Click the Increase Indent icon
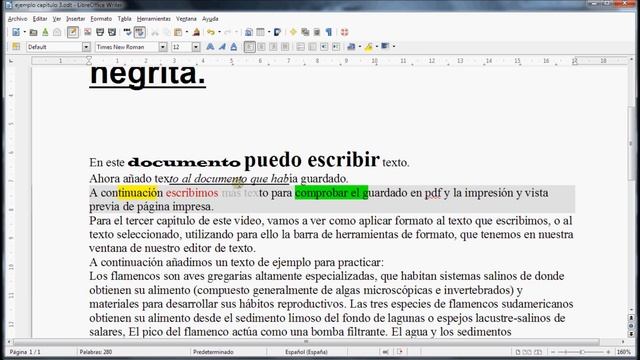 point(336,47)
